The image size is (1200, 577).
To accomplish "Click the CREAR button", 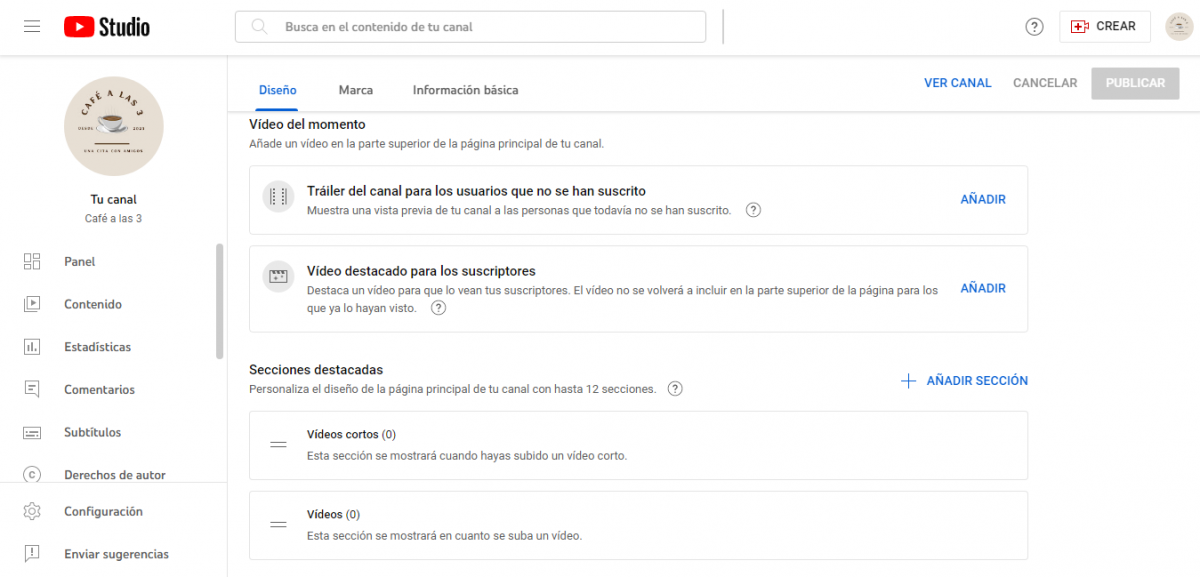I will 1104,27.
